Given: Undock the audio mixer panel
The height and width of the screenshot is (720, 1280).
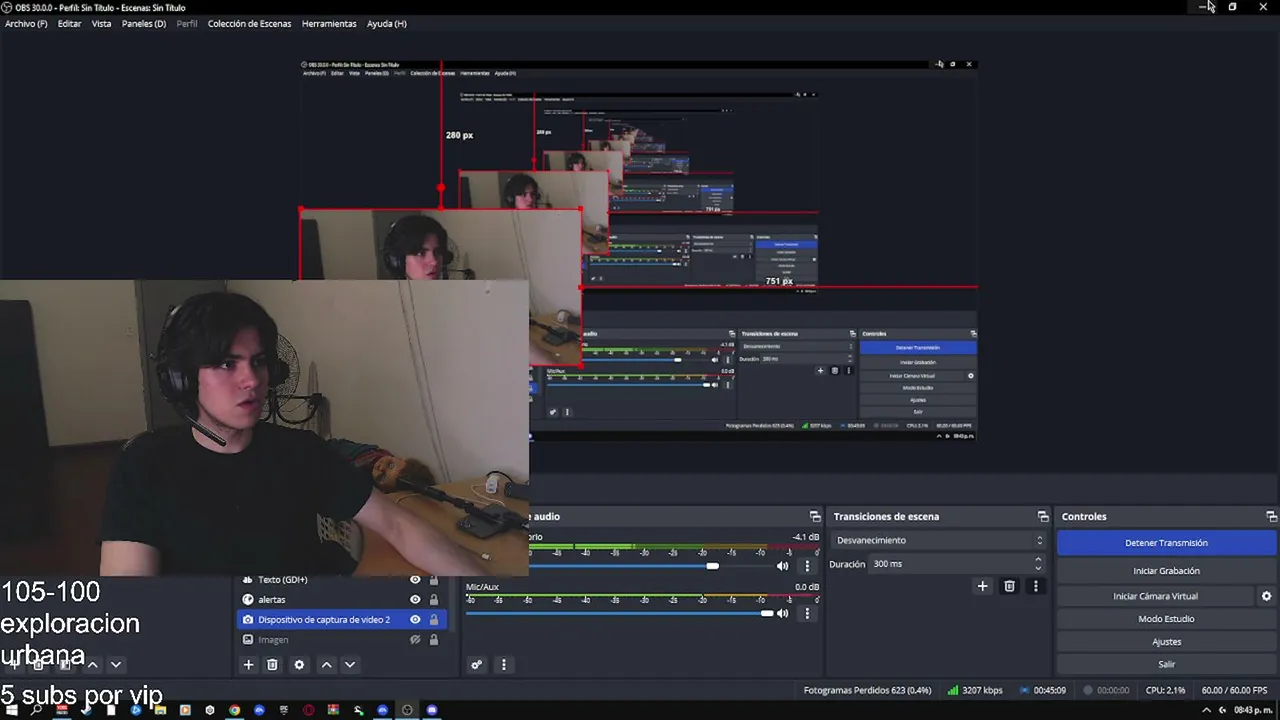Looking at the screenshot, I should point(815,517).
